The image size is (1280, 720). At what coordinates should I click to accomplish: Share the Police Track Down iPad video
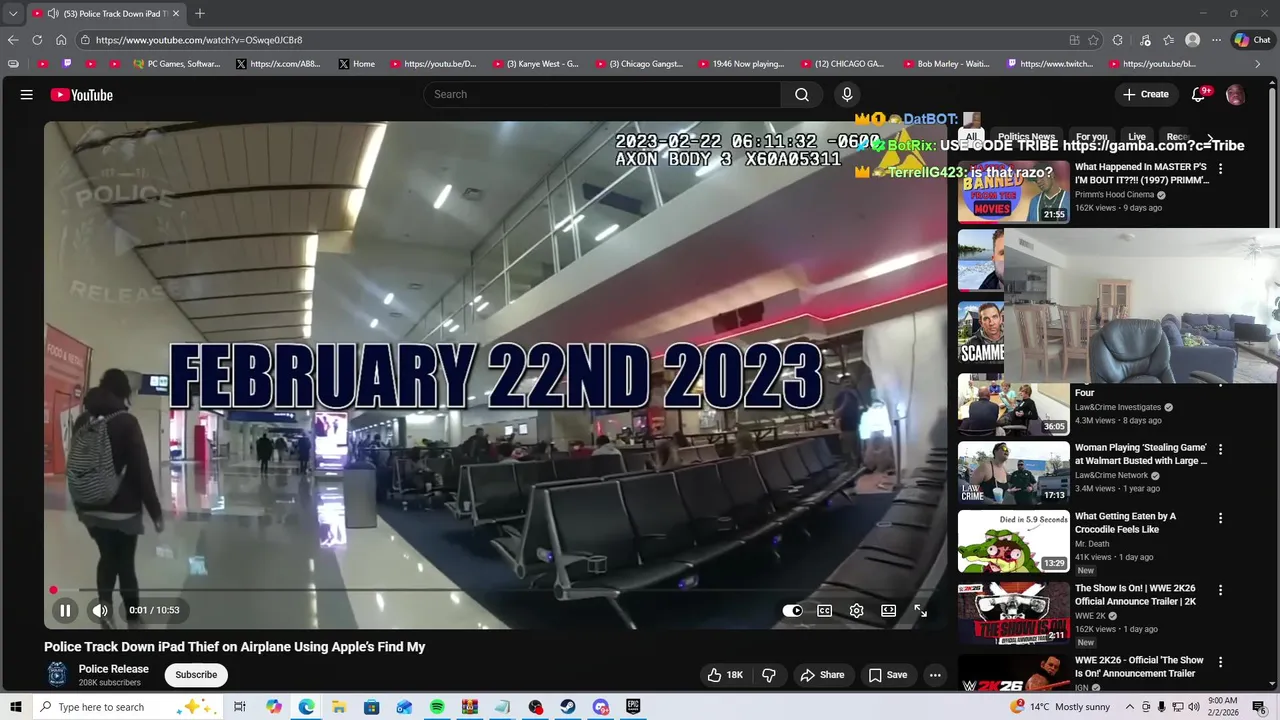(822, 675)
